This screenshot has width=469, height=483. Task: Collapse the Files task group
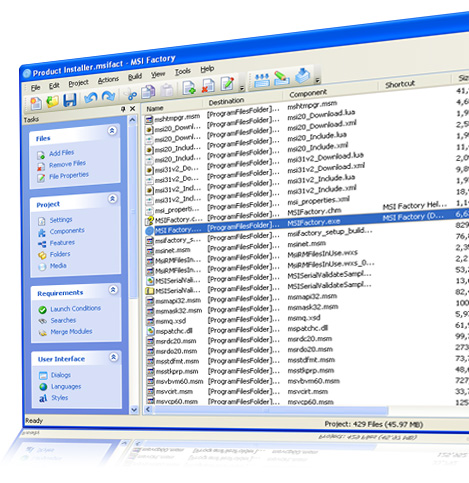112,131
